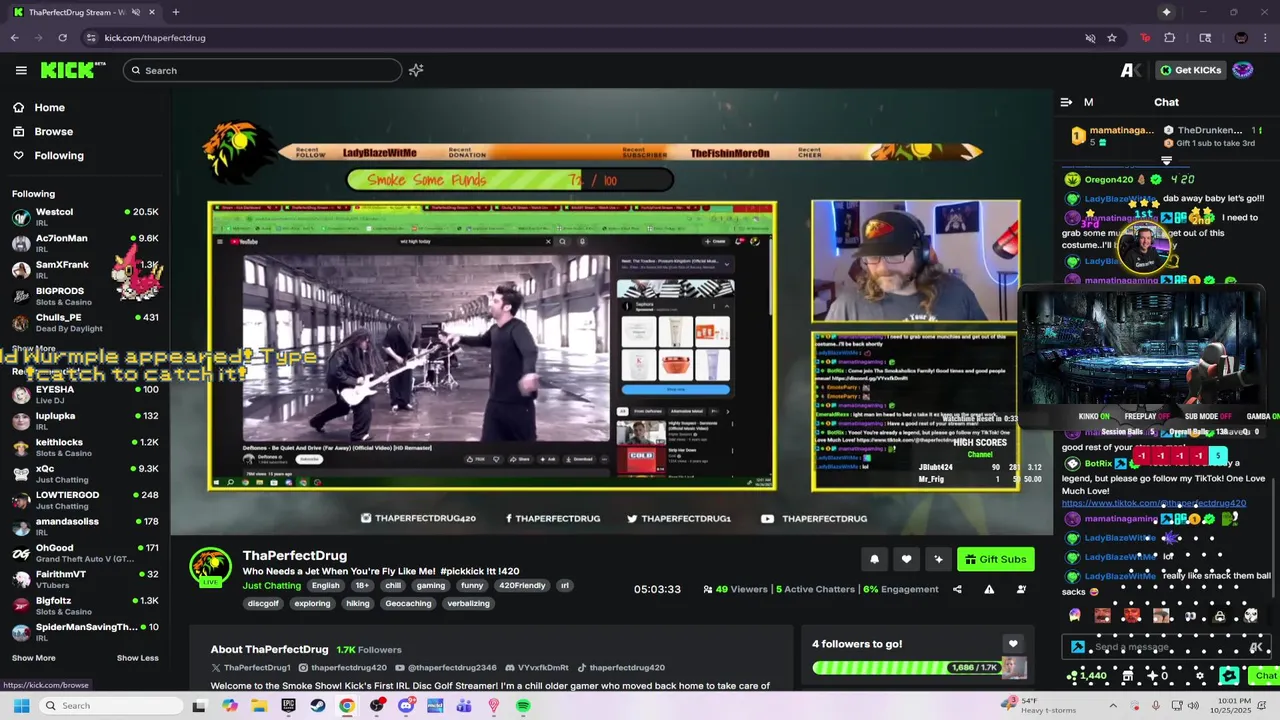1280x720 pixels.
Task: Click the Gift Subs button
Action: click(x=995, y=560)
